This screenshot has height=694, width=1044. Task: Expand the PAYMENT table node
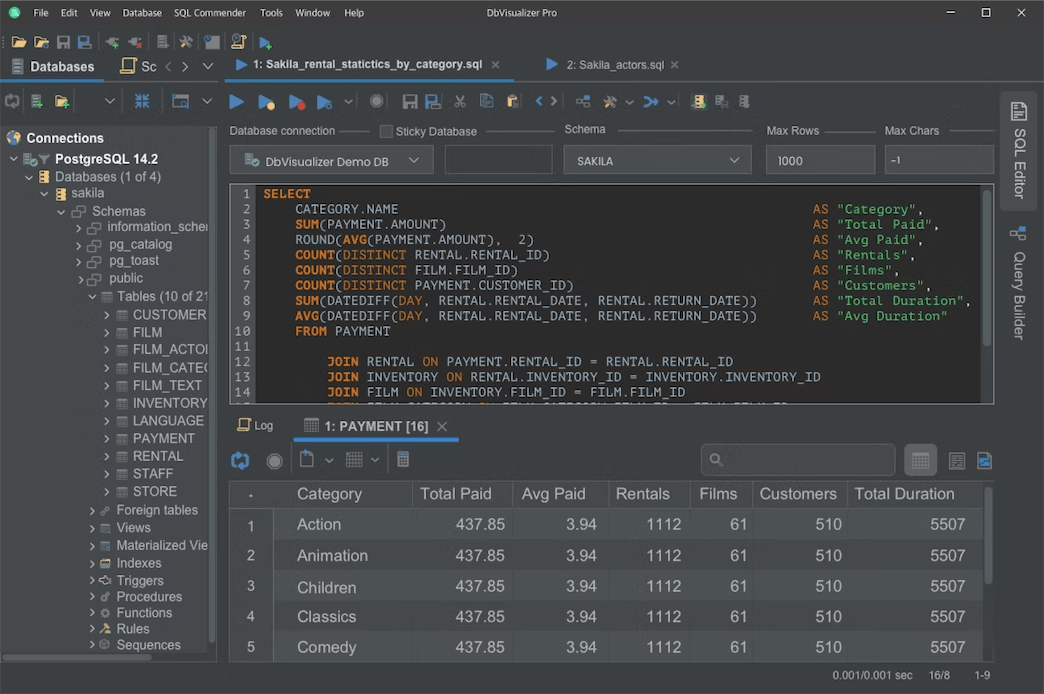(107, 438)
